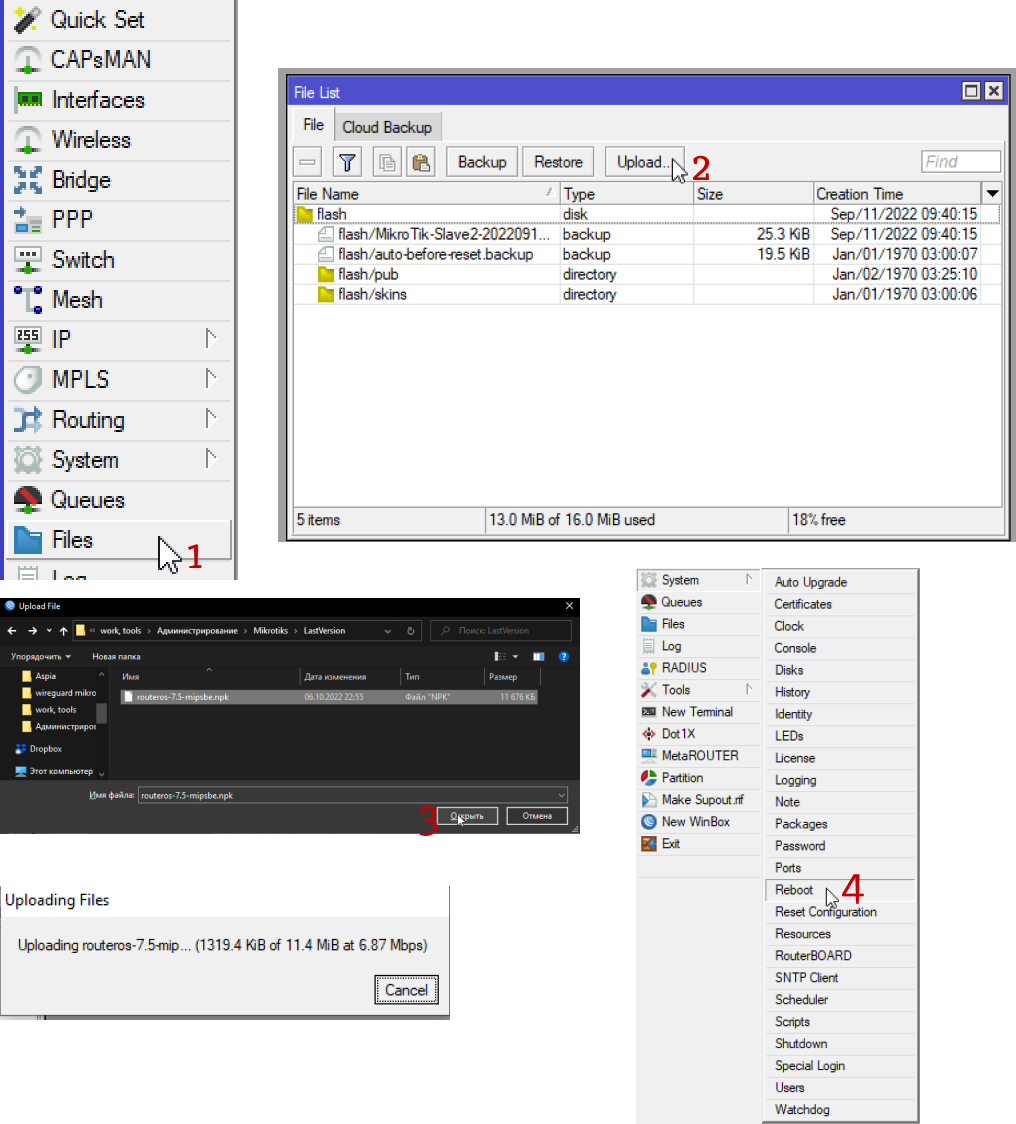
Task: Open the Switch menu item
Action: (119, 259)
